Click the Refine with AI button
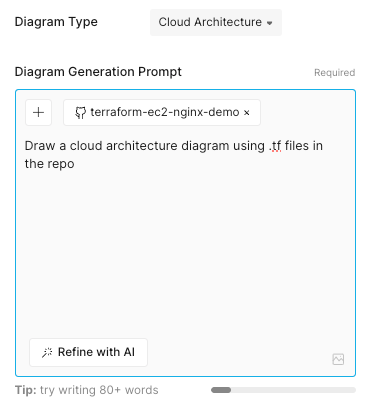 (88, 352)
